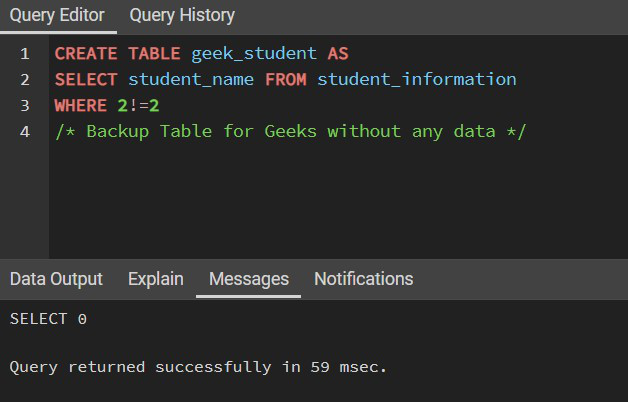Click line number 4 in the gutter
Viewport: 628px width, 402px height.
(25, 131)
